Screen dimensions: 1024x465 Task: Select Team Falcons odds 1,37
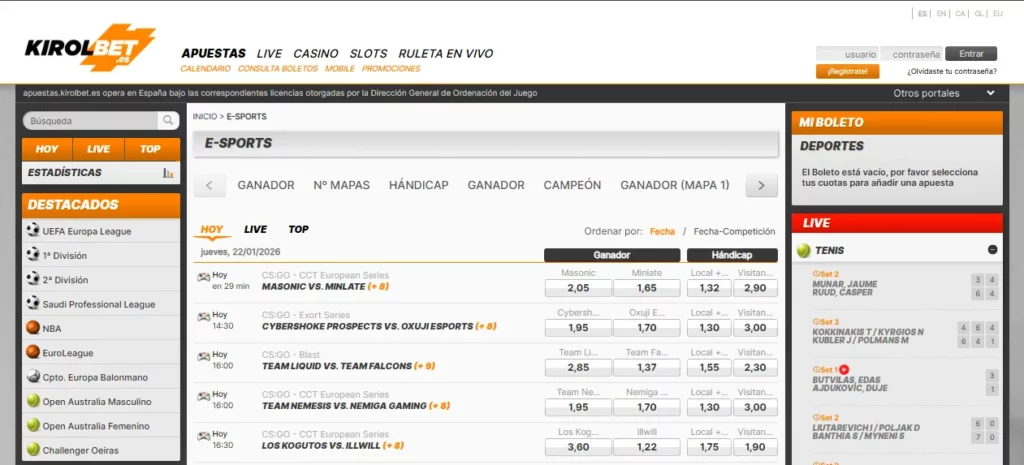647,368
